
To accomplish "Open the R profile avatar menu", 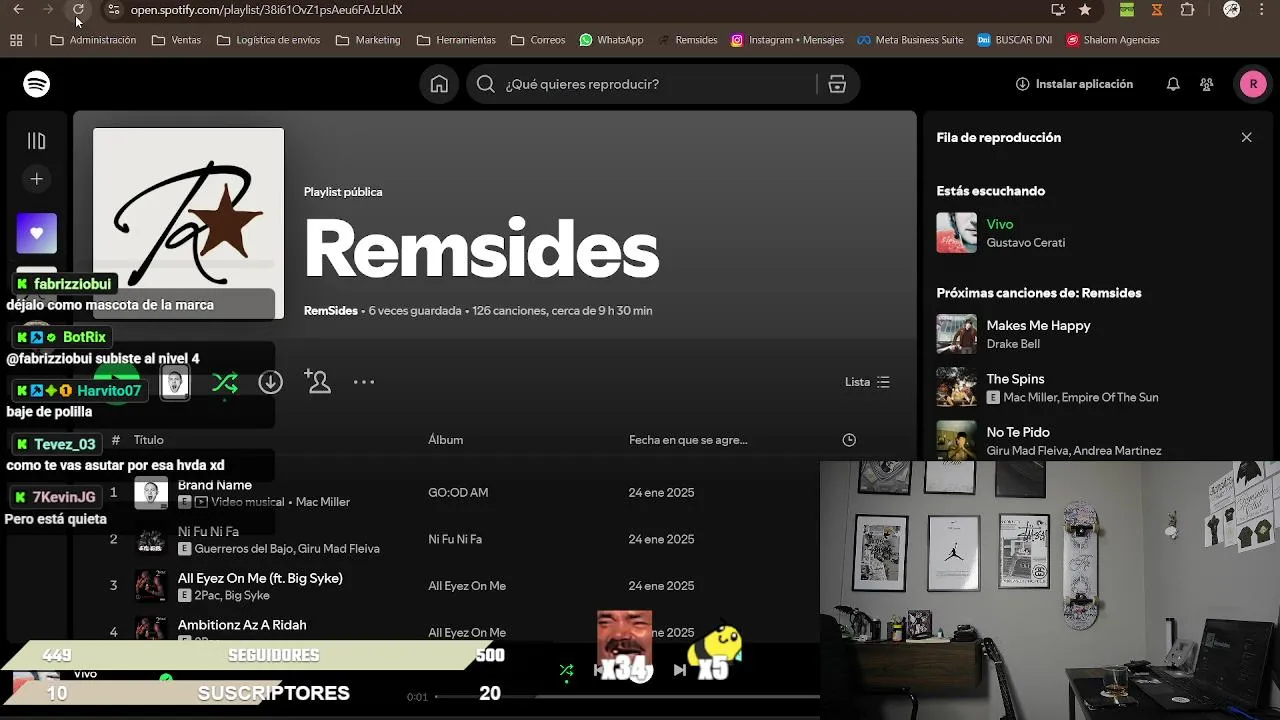I will coord(1253,84).
